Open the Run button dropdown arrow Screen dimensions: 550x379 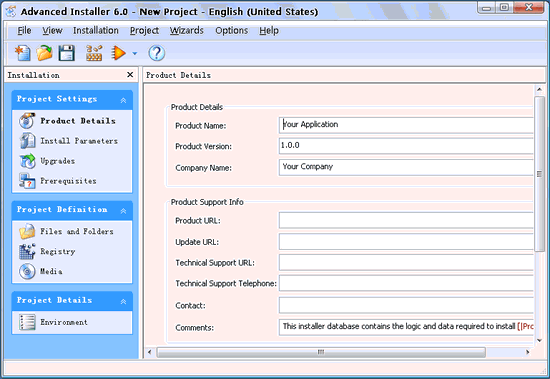[135, 54]
